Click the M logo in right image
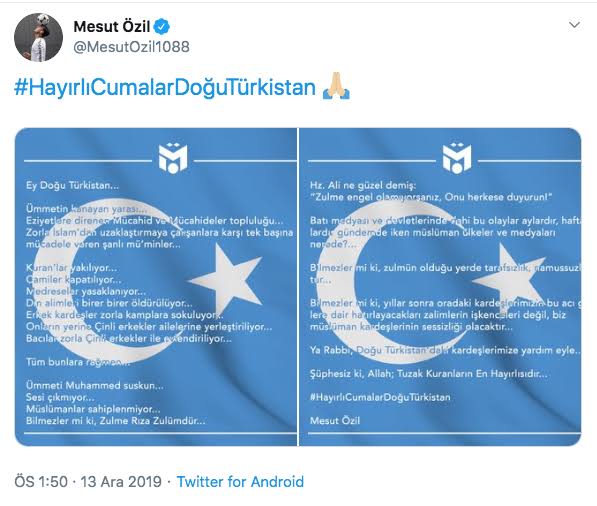This screenshot has width=597, height=506. tap(457, 158)
